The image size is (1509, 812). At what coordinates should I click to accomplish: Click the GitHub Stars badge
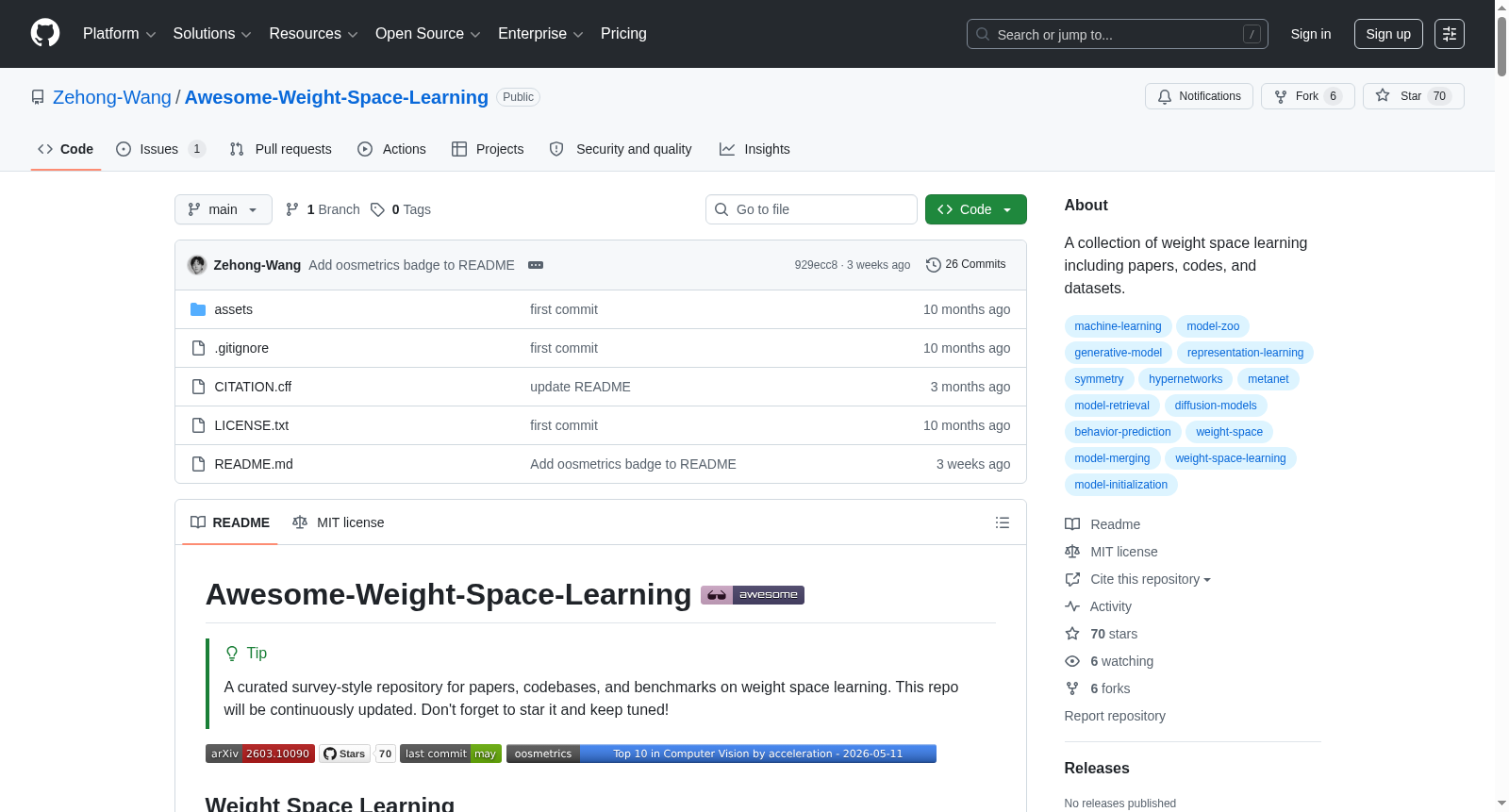tap(357, 754)
